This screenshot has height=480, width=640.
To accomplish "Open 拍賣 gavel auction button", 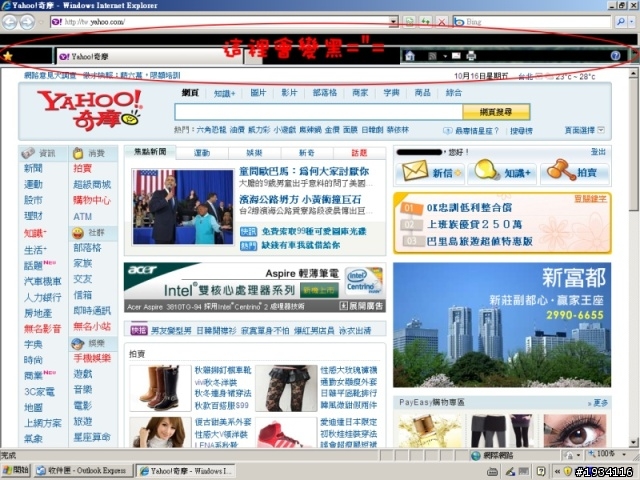I will tap(575, 173).
